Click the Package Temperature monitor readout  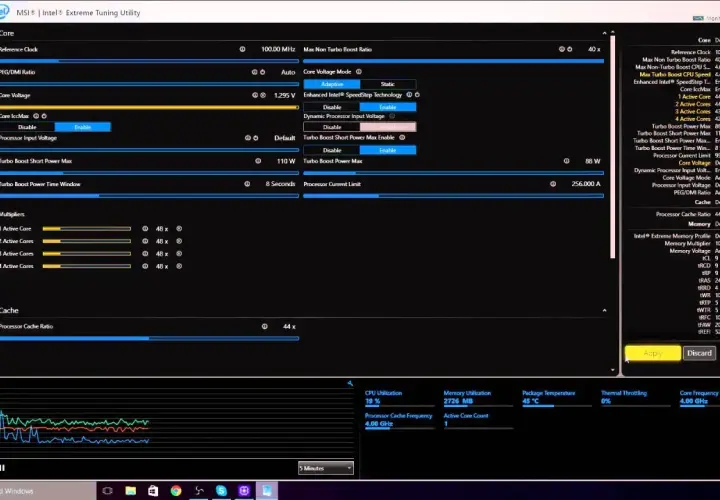pos(556,398)
